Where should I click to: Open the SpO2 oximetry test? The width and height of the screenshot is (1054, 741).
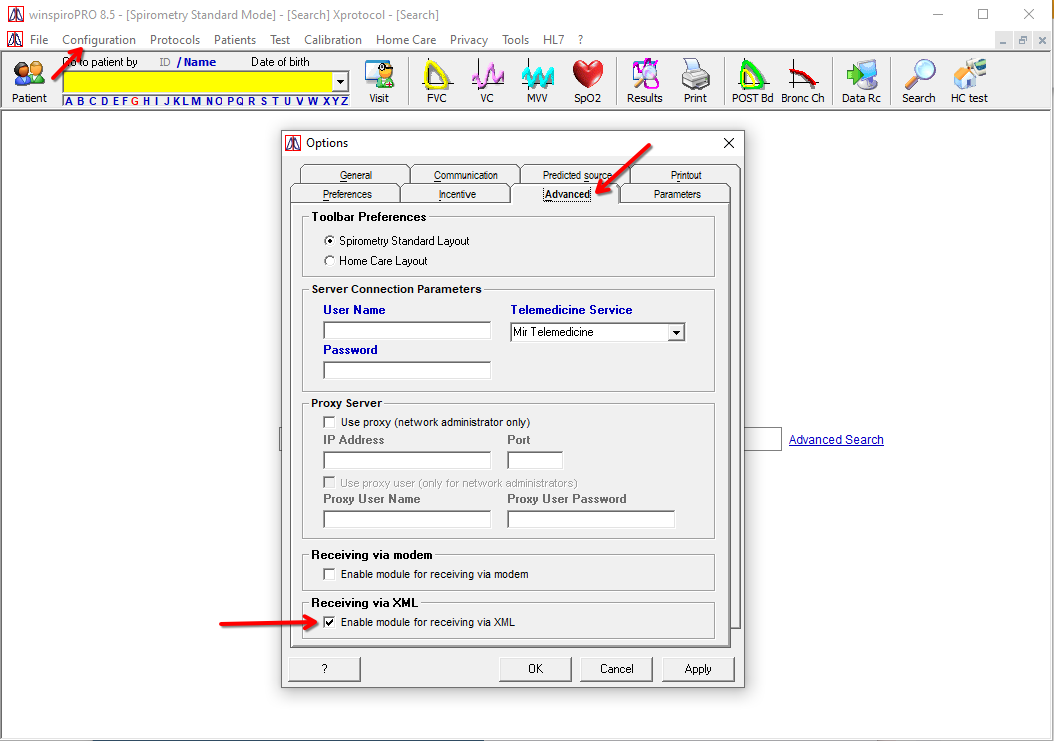pos(587,81)
